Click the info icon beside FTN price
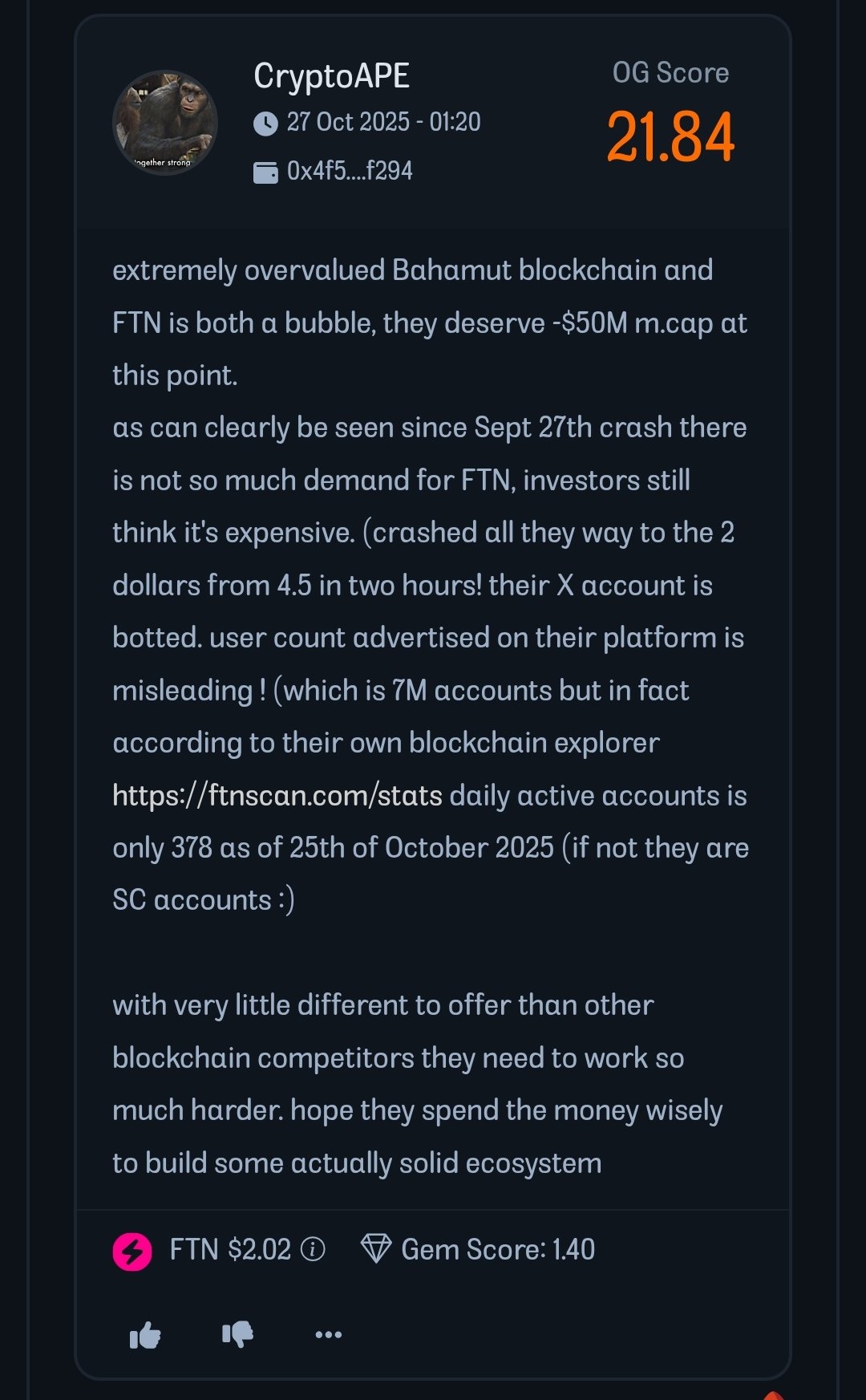 [313, 1249]
